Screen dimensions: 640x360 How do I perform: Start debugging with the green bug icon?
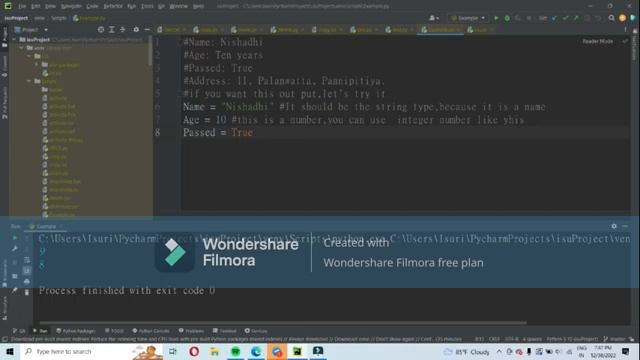click(x=507, y=18)
